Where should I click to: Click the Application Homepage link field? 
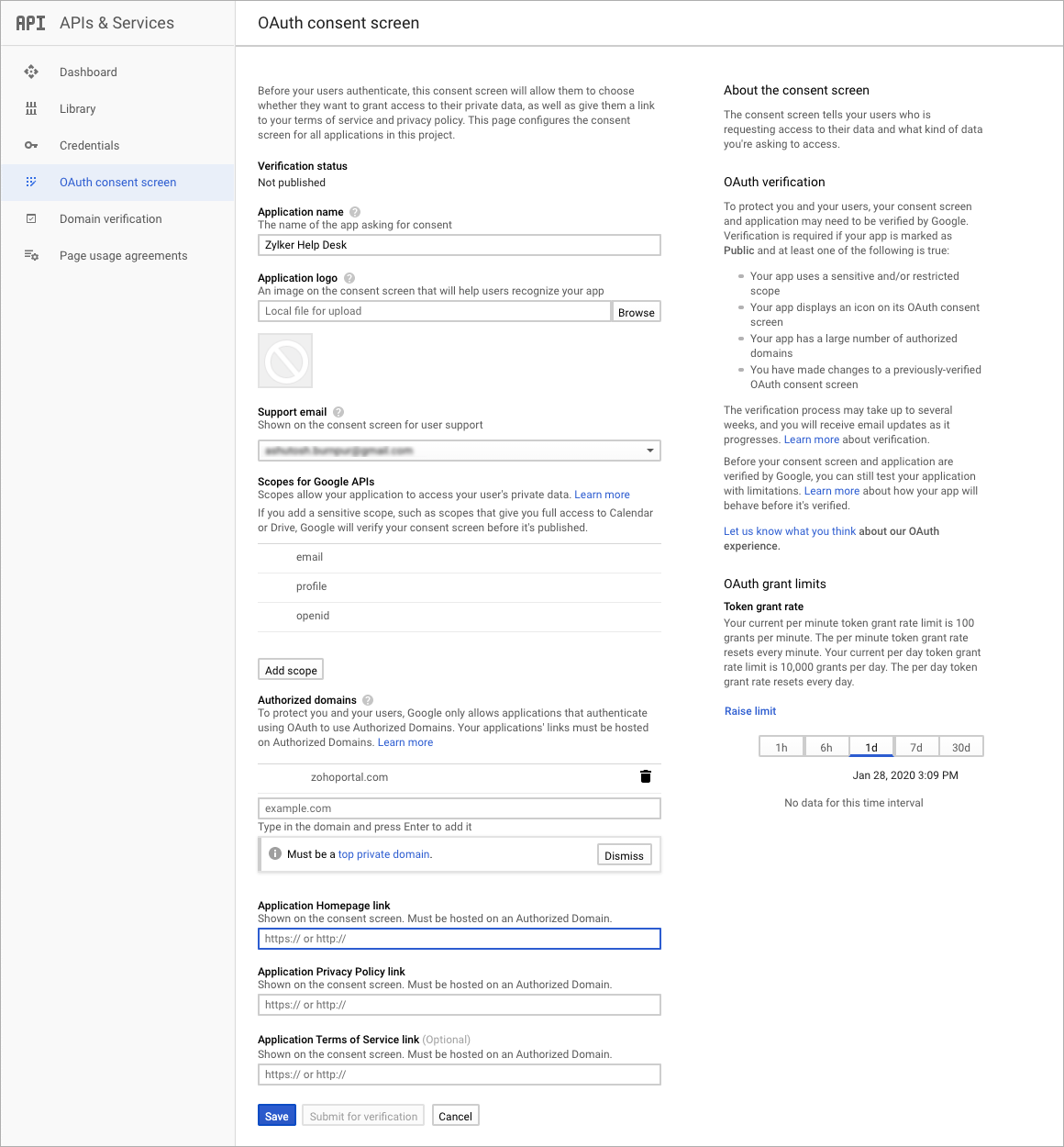pos(459,939)
